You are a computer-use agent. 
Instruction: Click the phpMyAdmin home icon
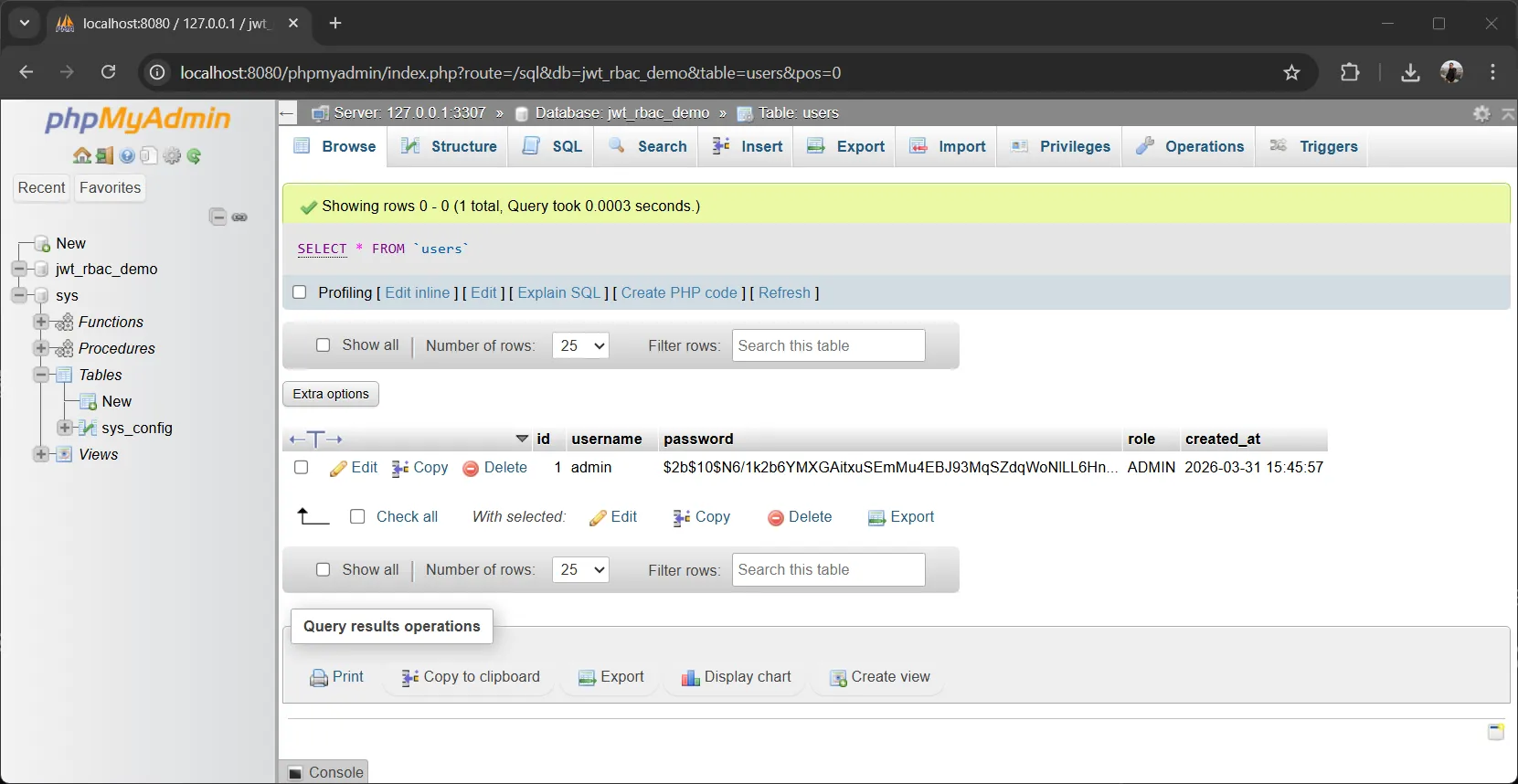(x=82, y=156)
